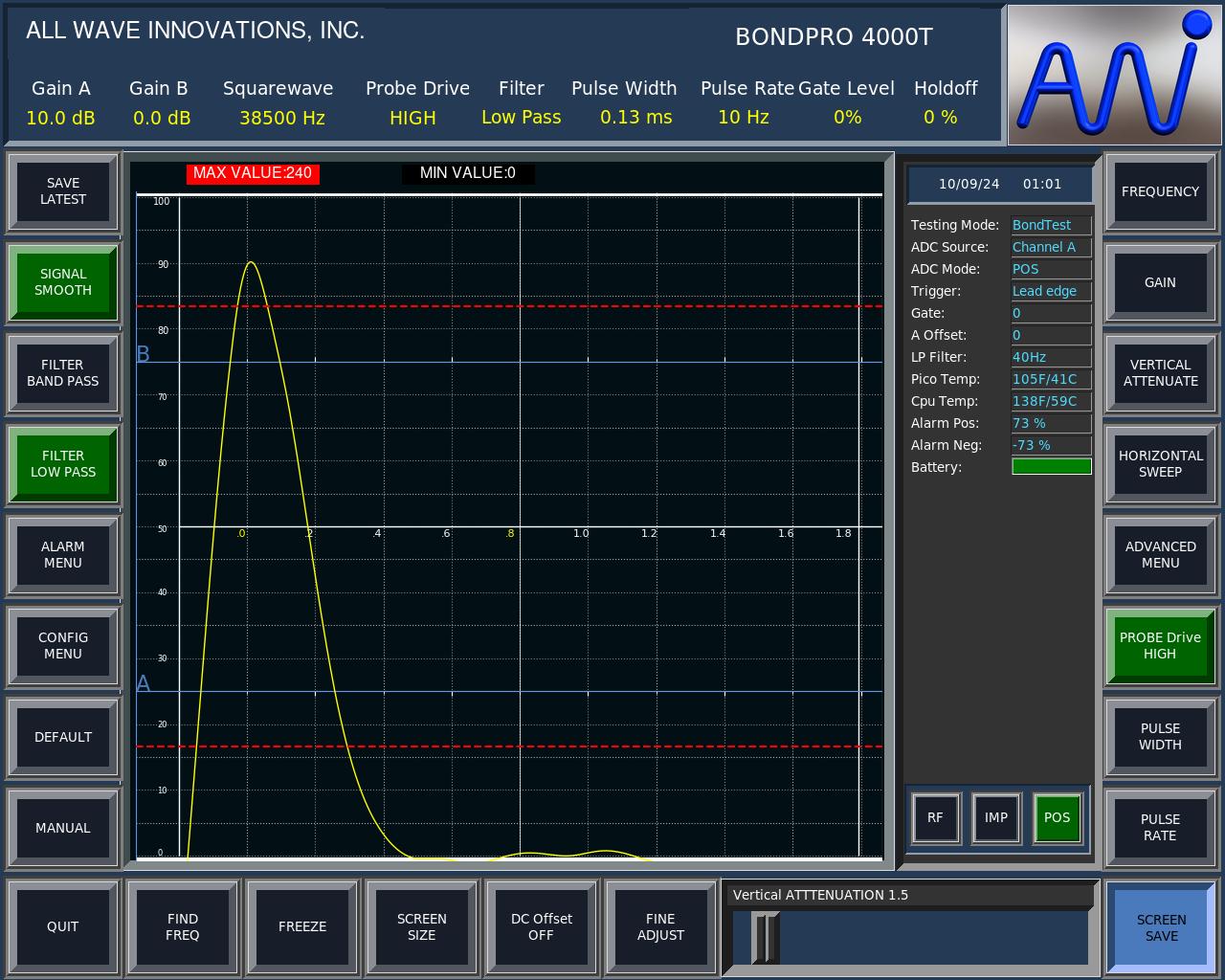Viewport: 1225px width, 980px height.
Task: Click the gate marker B on graph
Action: (144, 354)
